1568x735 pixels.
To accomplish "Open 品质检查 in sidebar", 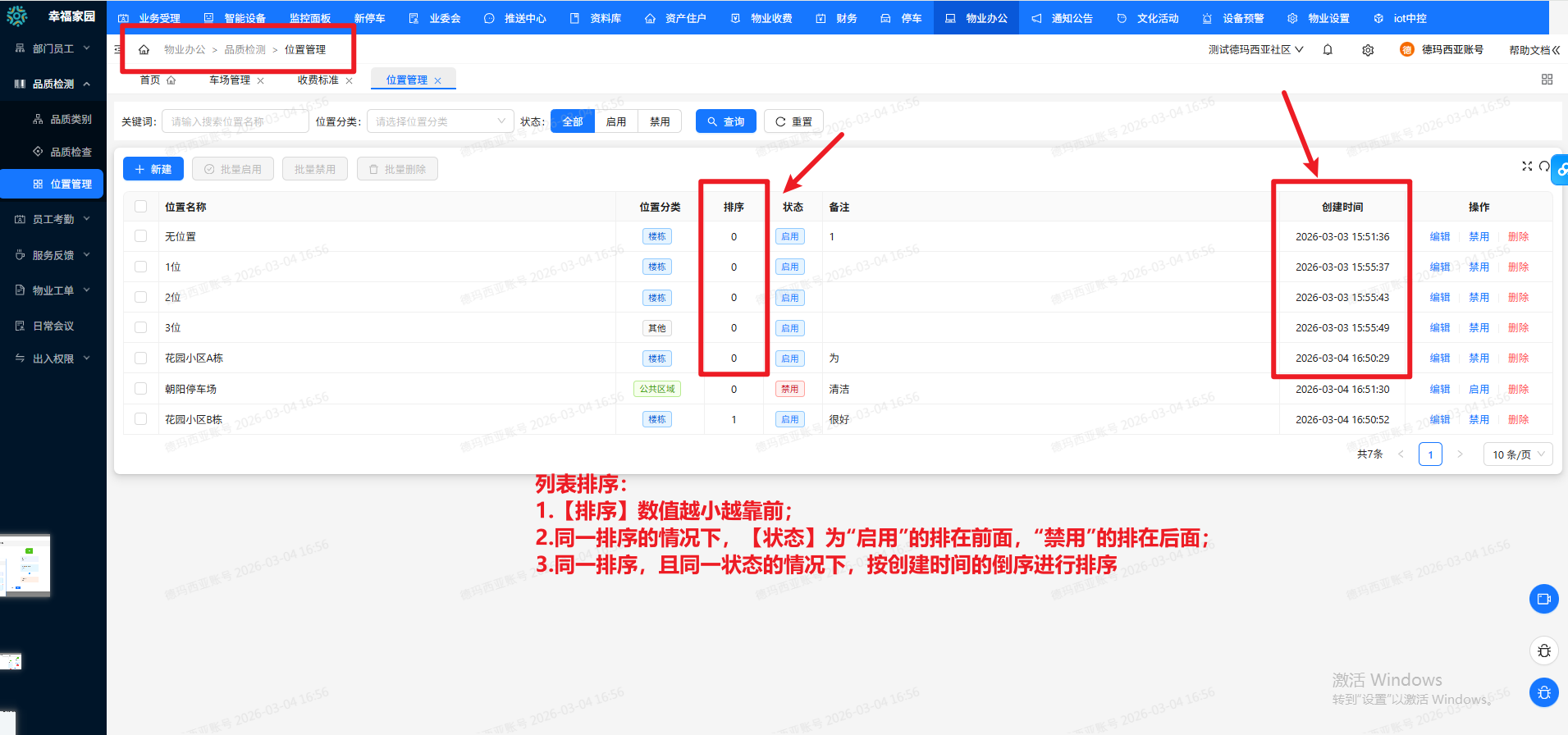I will [62, 152].
